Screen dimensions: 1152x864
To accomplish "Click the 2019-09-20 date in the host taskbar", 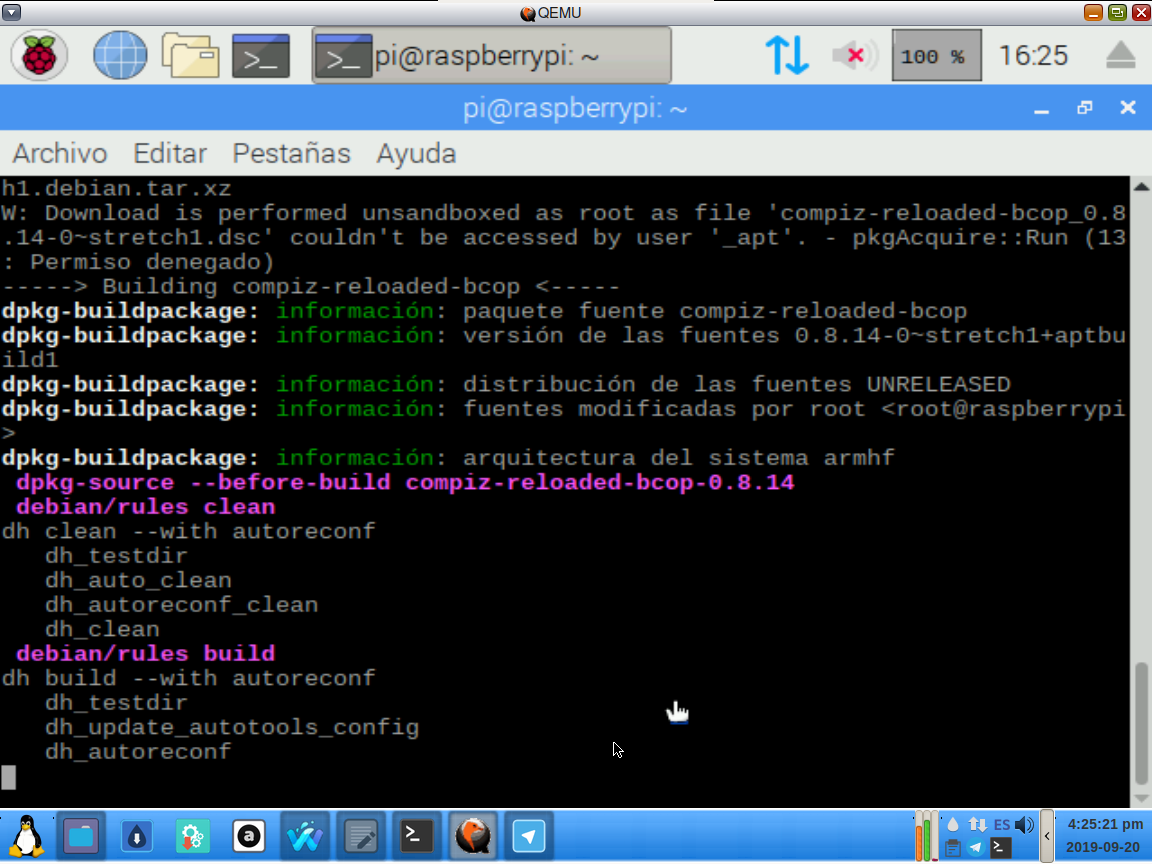I will tap(1103, 847).
